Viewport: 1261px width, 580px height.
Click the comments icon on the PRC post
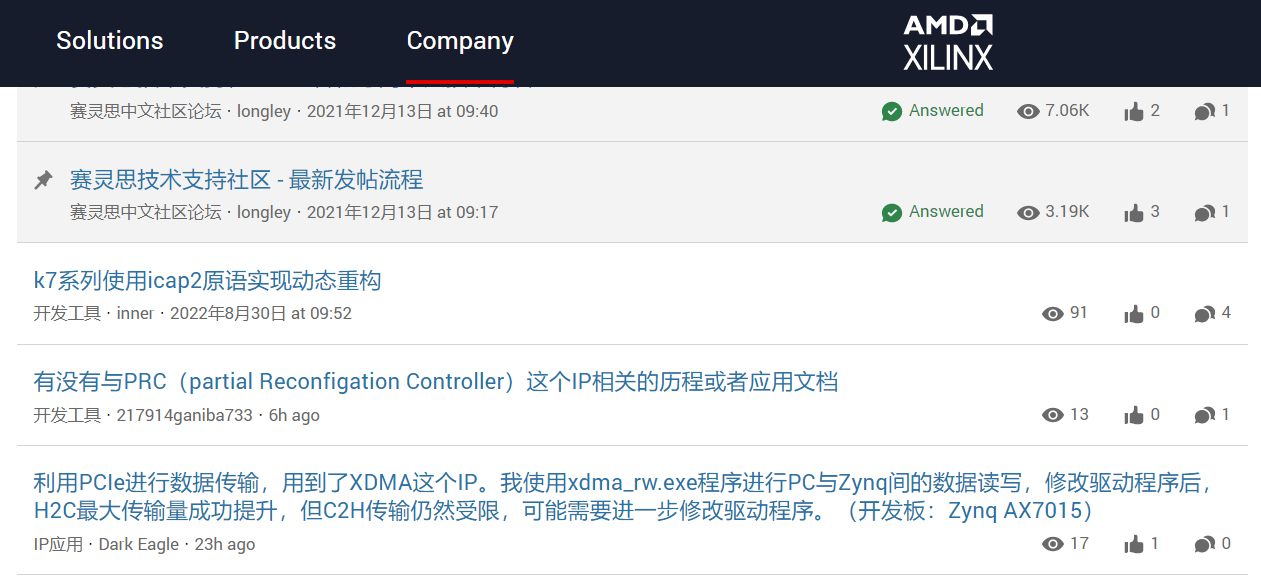pos(1204,415)
